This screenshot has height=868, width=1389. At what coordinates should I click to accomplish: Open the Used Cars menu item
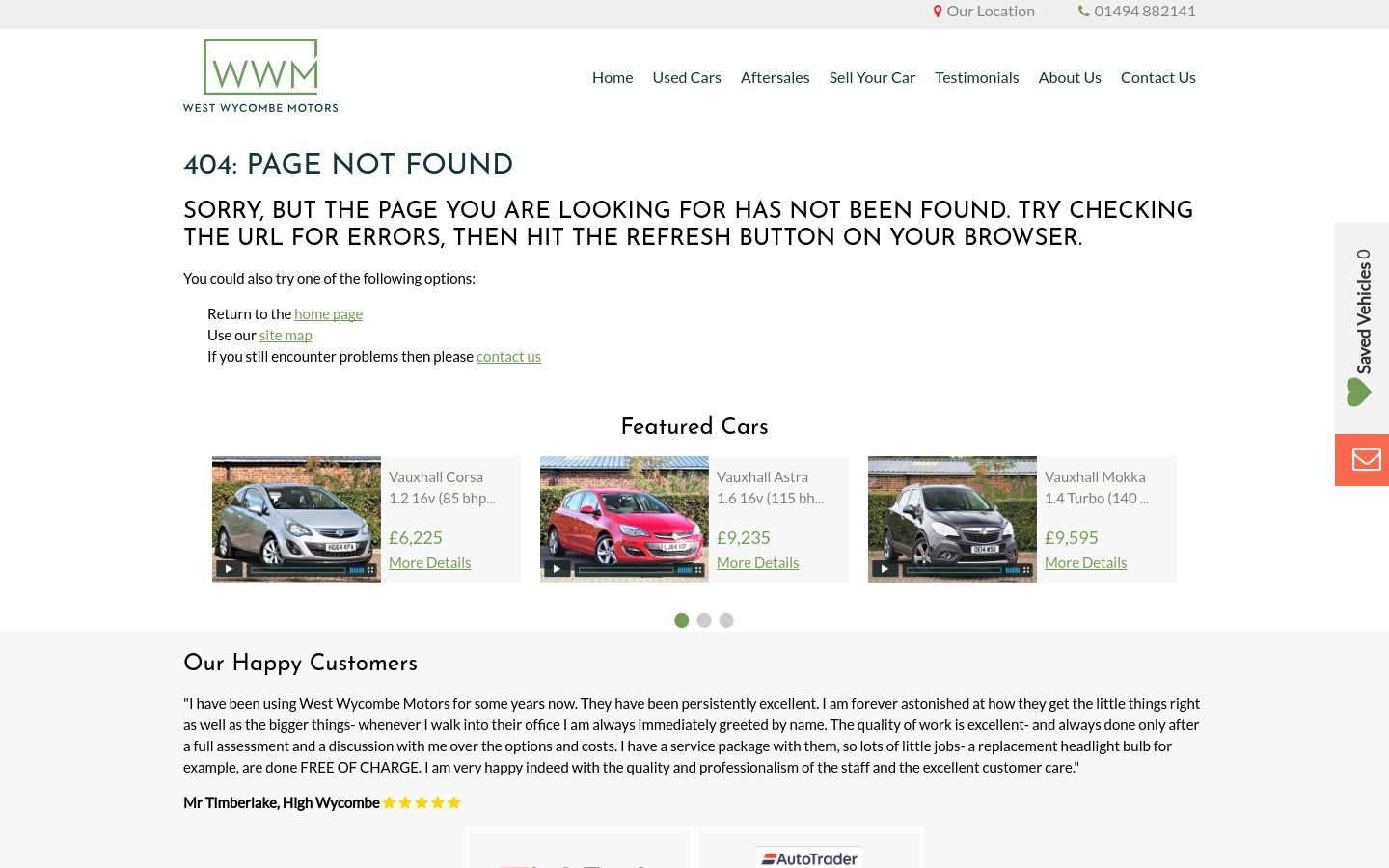pyautogui.click(x=687, y=77)
